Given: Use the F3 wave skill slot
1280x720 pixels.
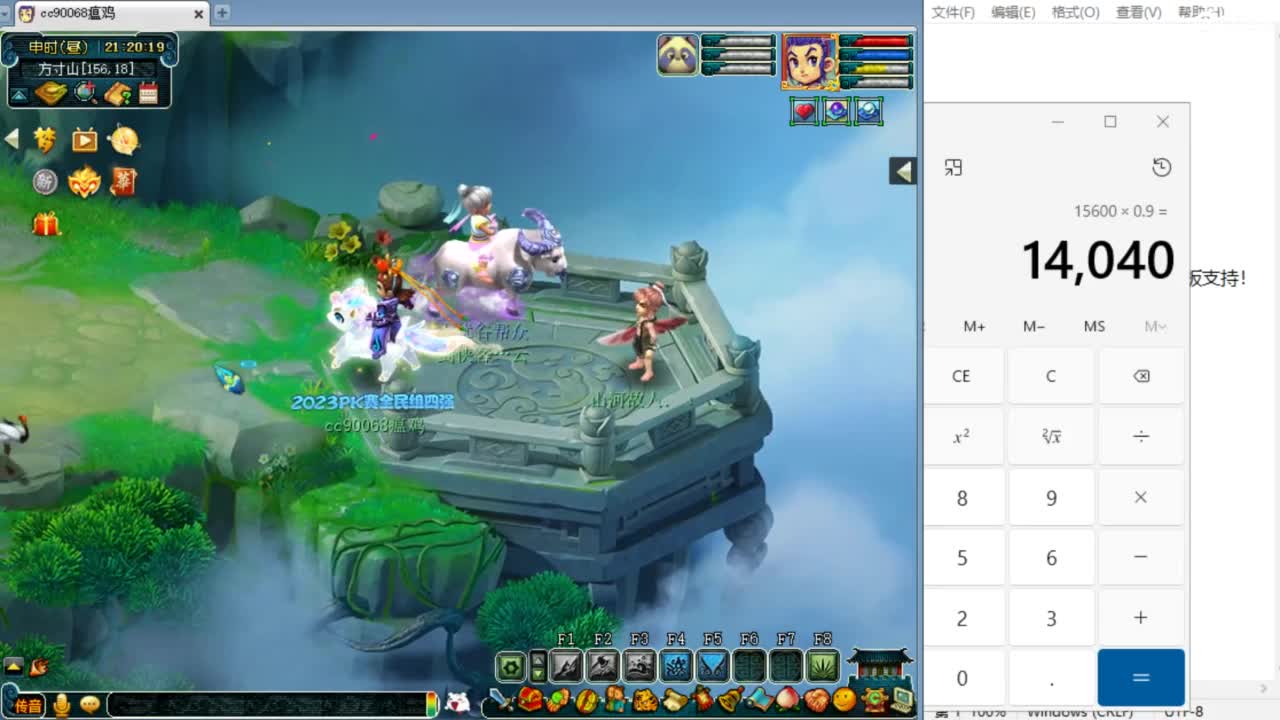Looking at the screenshot, I should [640, 665].
